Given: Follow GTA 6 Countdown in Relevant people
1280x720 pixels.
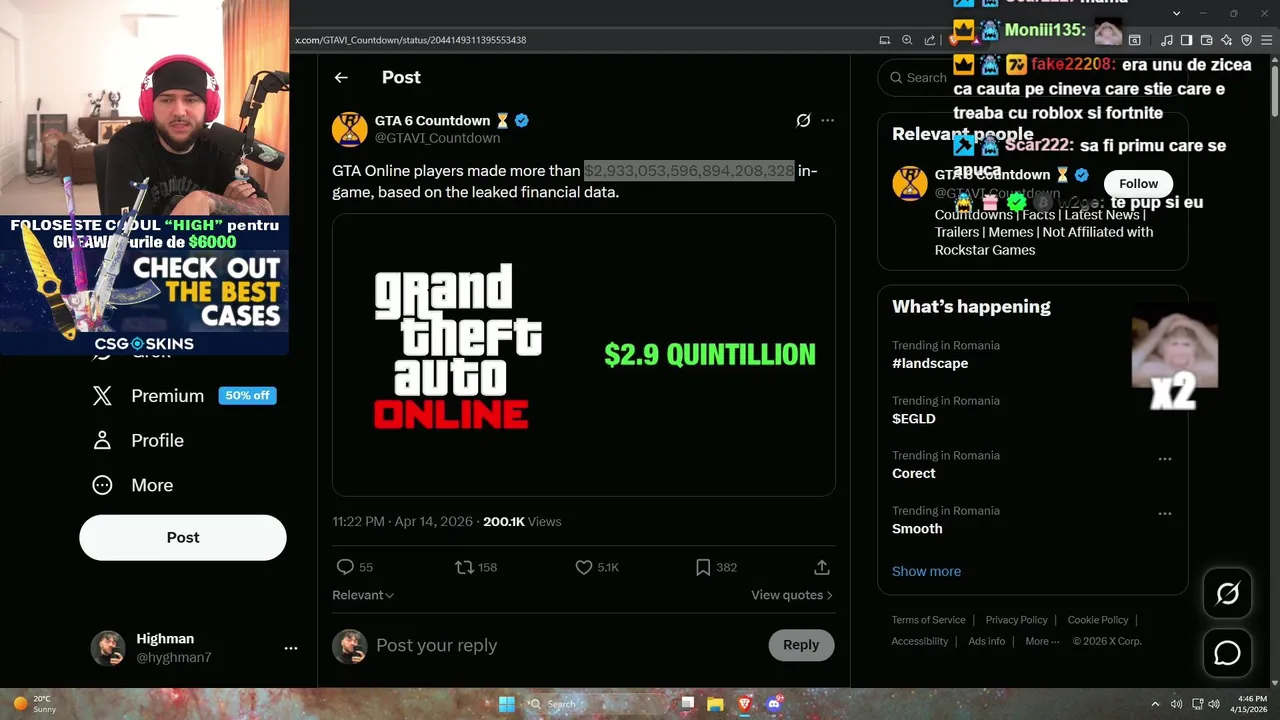Looking at the screenshot, I should 1138,184.
